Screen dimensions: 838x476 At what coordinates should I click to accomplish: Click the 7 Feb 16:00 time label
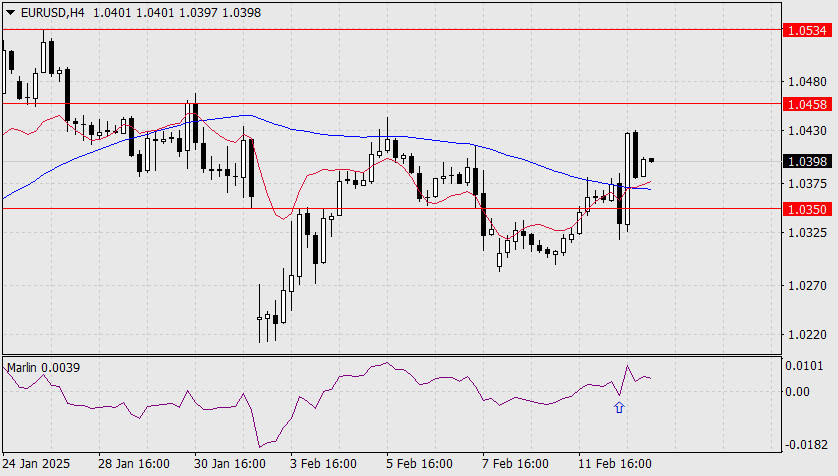coord(515,464)
